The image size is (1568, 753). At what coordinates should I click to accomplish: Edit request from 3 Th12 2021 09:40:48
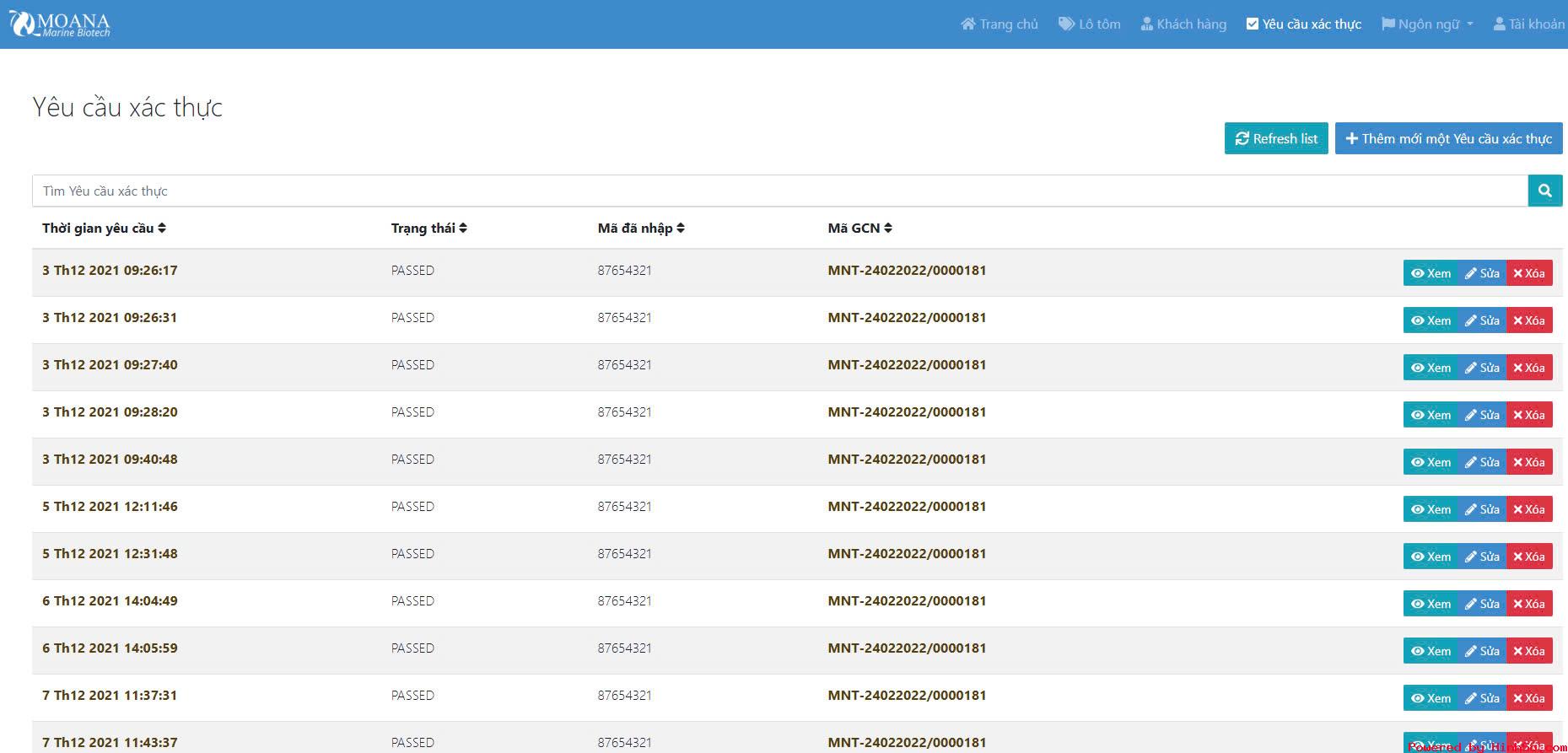1482,462
